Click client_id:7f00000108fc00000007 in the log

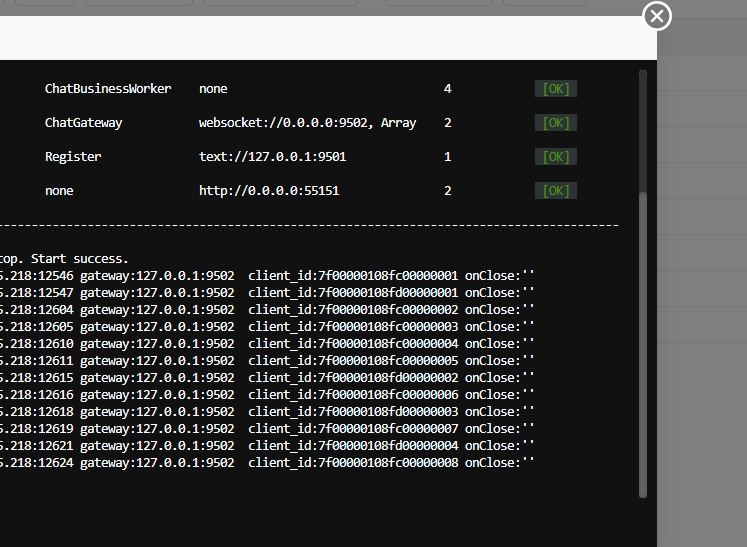353,429
